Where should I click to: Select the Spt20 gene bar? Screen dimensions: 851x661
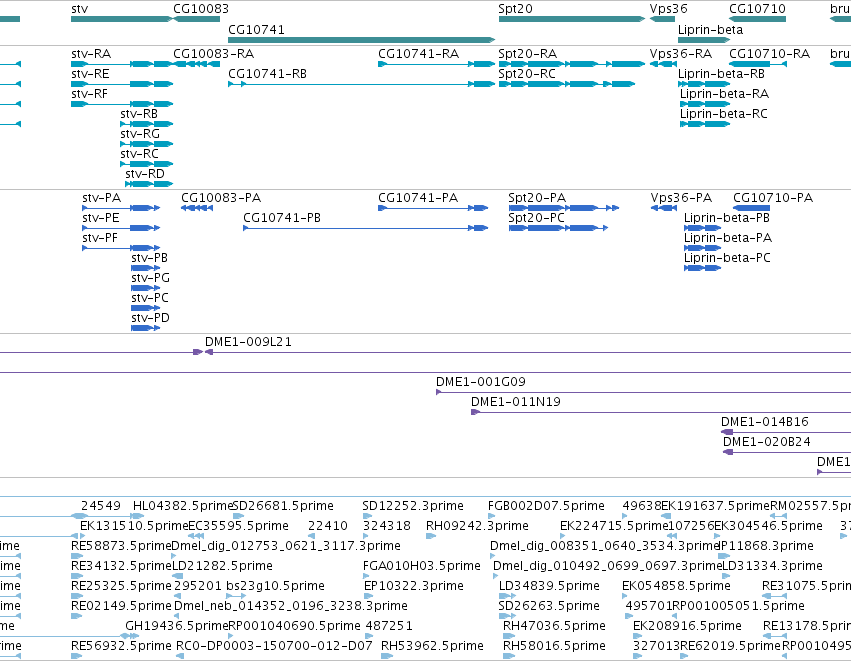pos(571,19)
